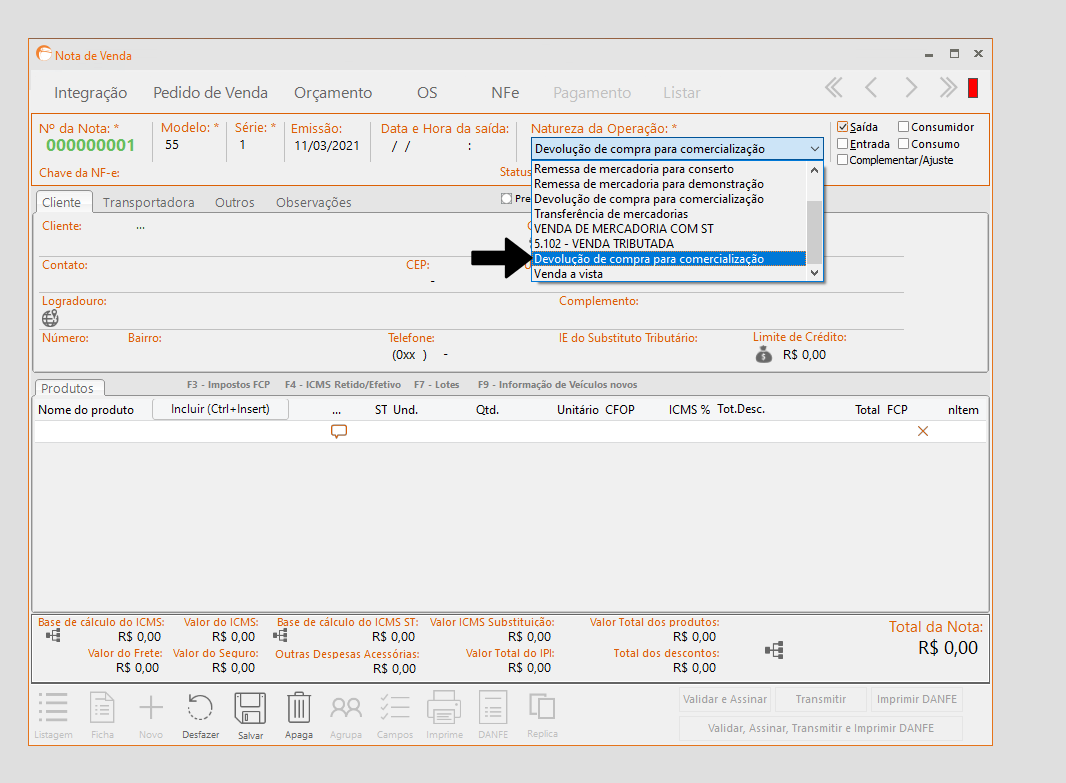Click the dropdown list scrollbar thumb
Screen dimensions: 1066x783
tap(814, 232)
